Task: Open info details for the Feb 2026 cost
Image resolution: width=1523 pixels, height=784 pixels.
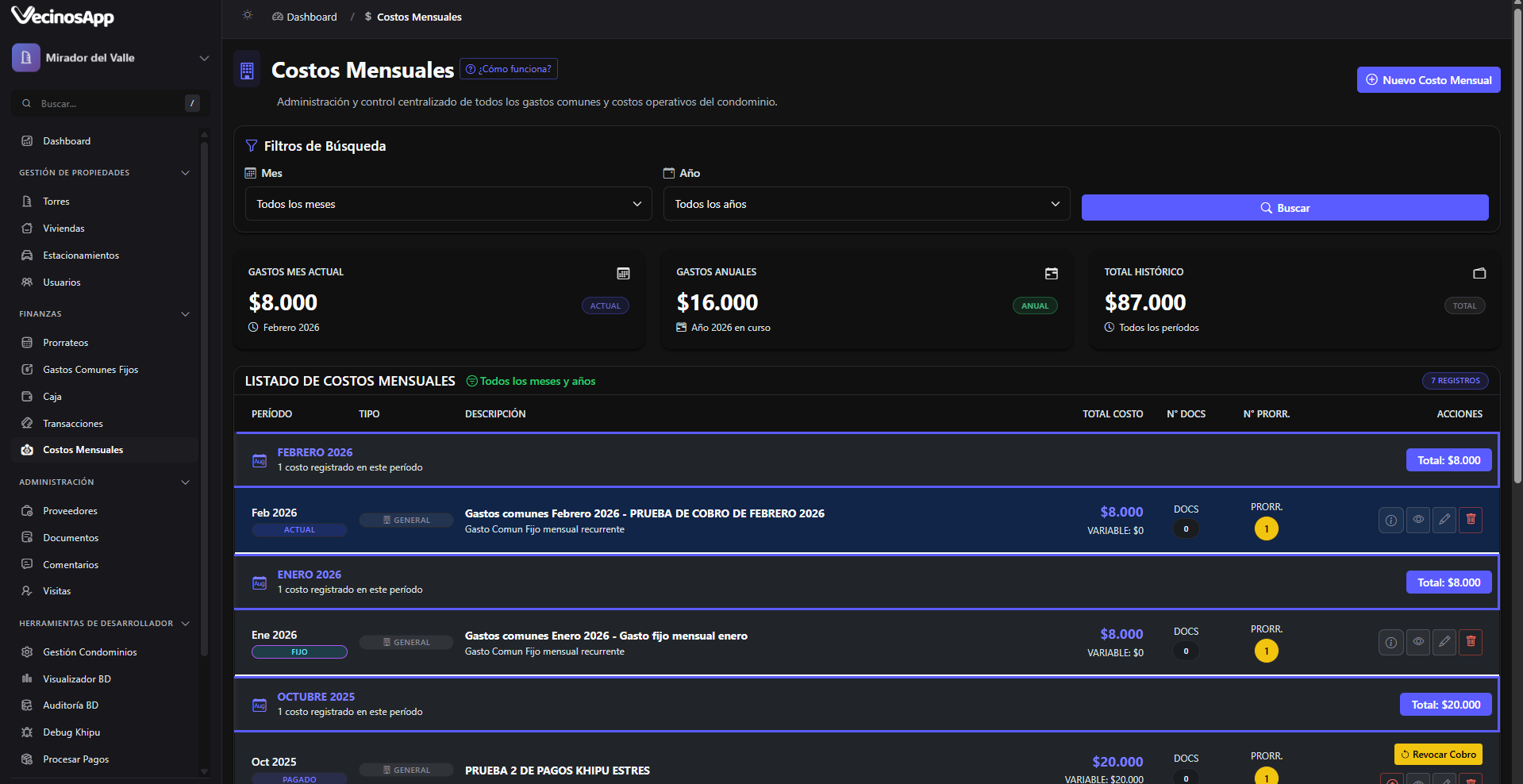Action: (1390, 520)
